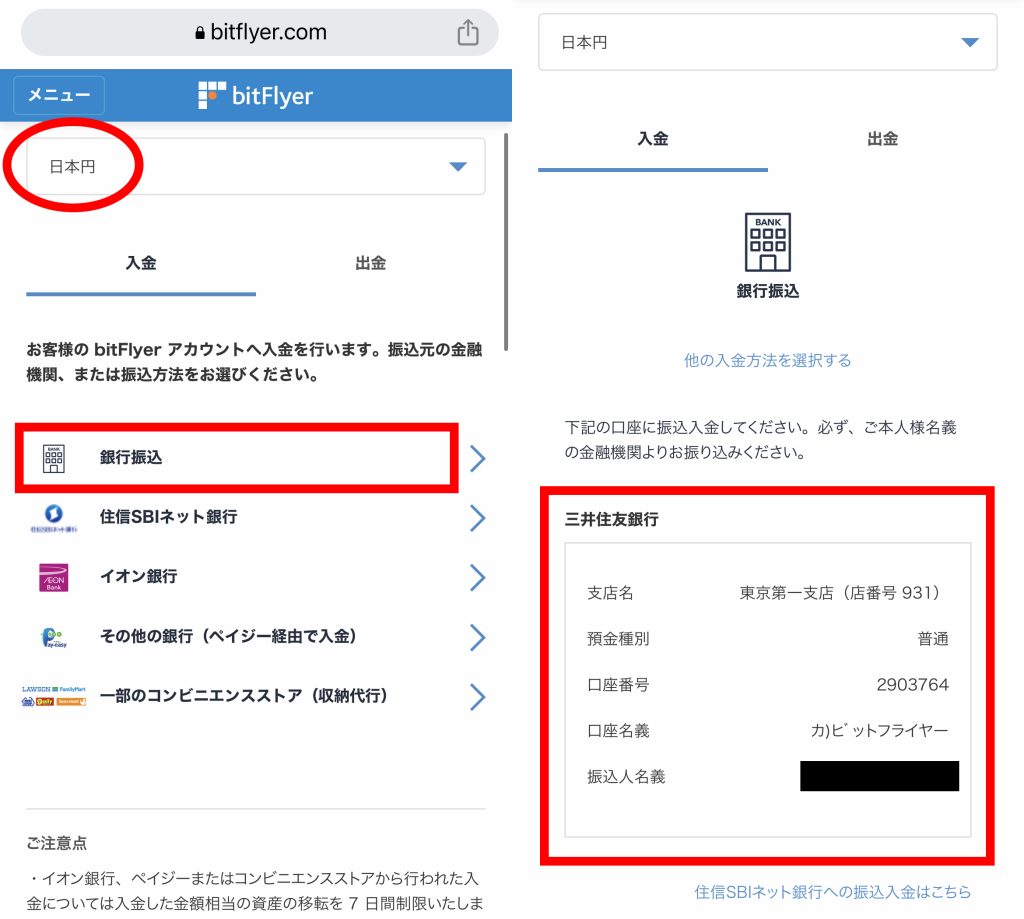Image resolution: width=1024 pixels, height=919 pixels.
Task: Open 住信SBIネット銀行への振込入金はこちら link
Action: (832, 892)
